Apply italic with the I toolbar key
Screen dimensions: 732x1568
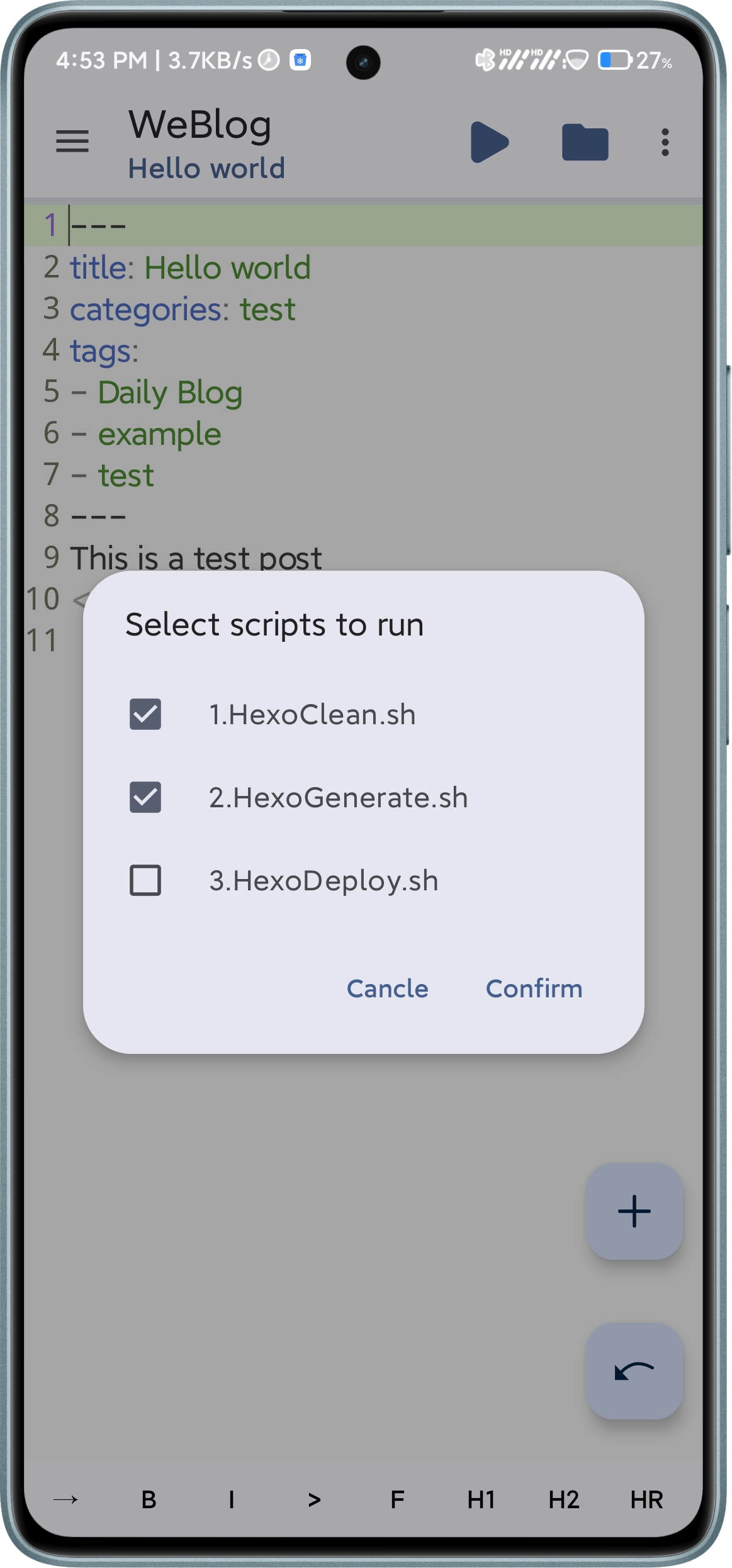pos(231,1500)
